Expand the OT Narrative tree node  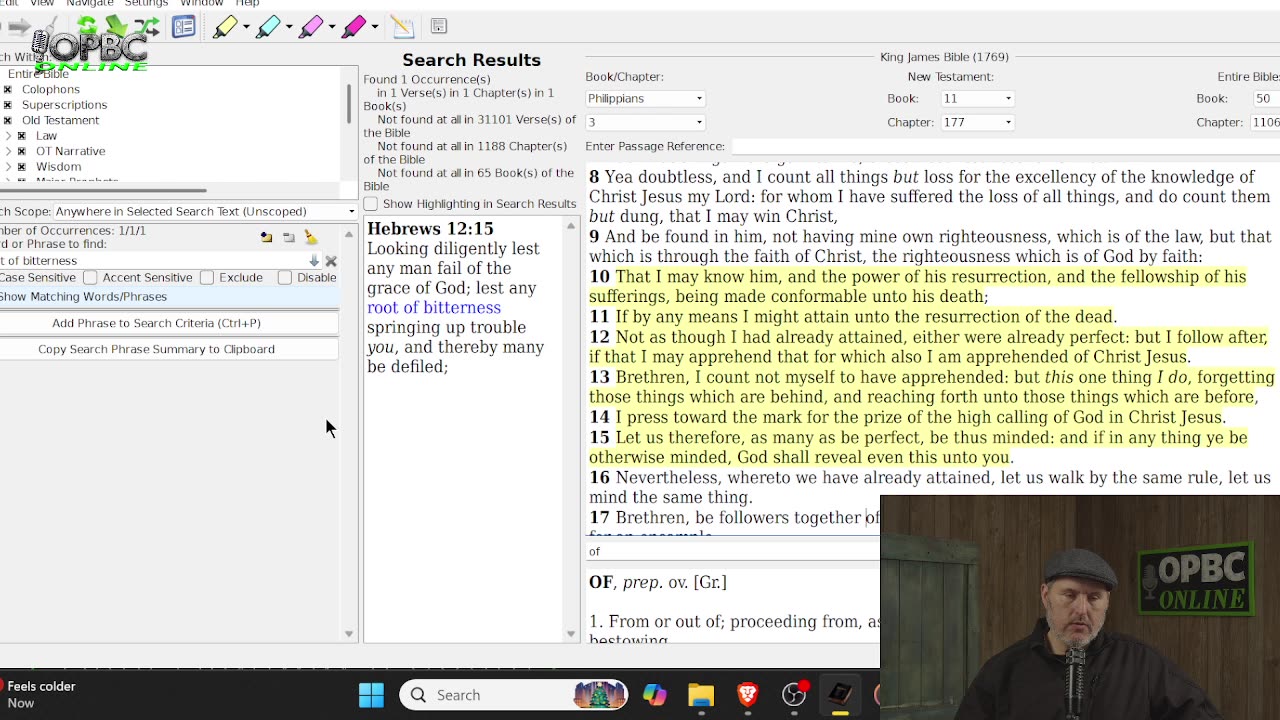click(8, 151)
